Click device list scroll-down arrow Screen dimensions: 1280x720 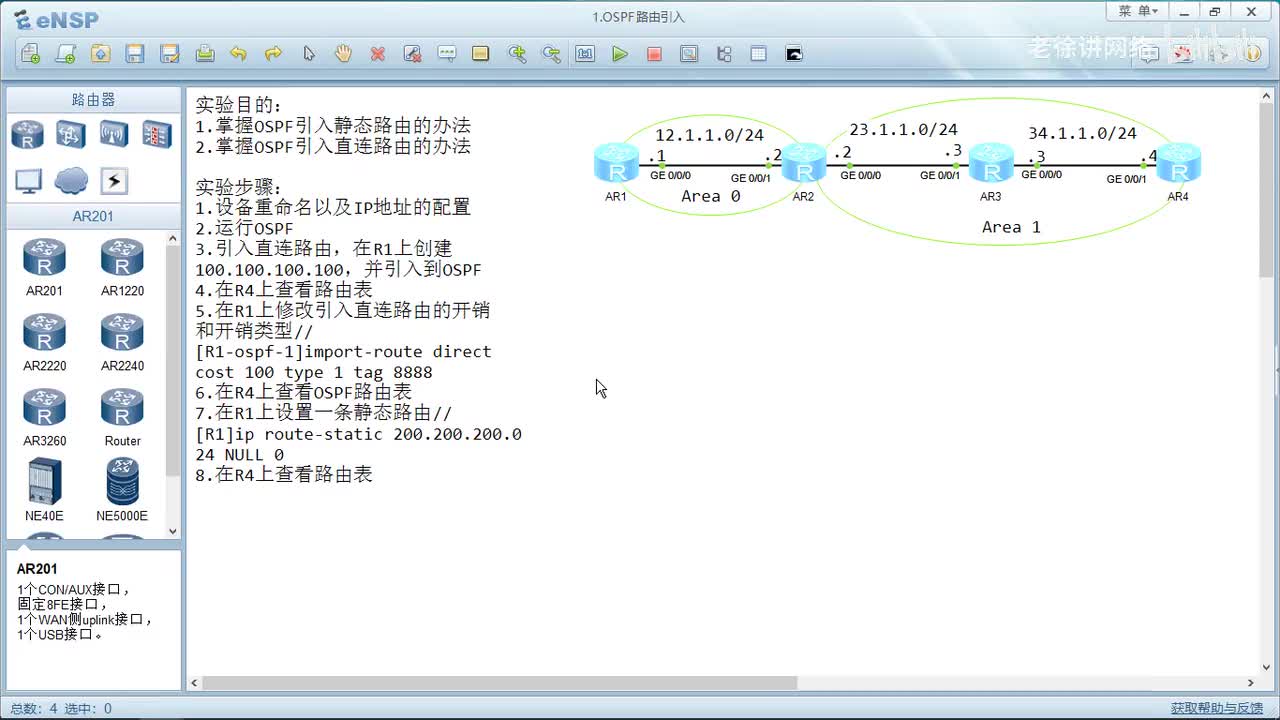173,532
